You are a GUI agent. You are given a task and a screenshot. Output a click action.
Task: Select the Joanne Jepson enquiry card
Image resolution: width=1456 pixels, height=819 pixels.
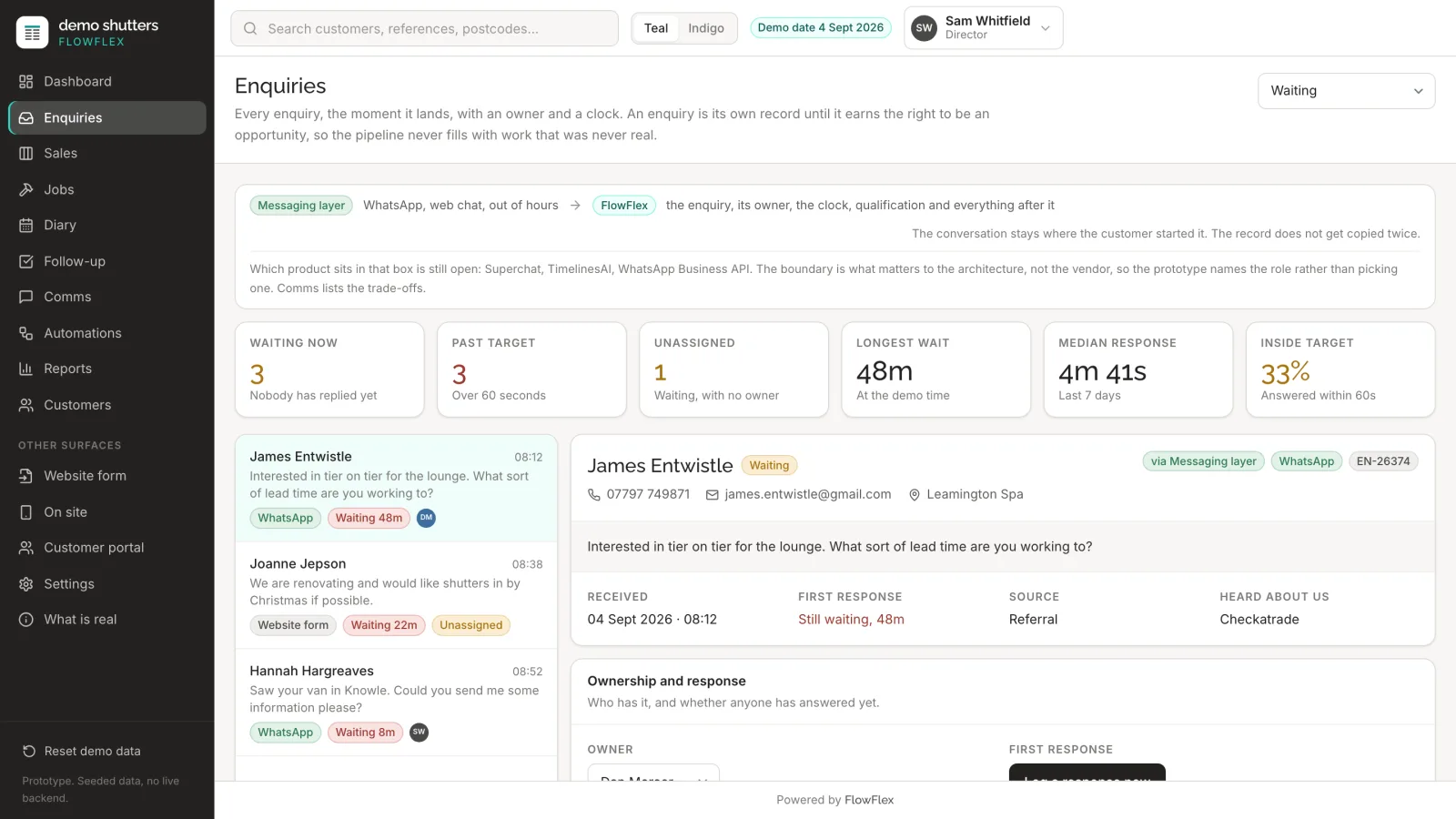click(396, 596)
